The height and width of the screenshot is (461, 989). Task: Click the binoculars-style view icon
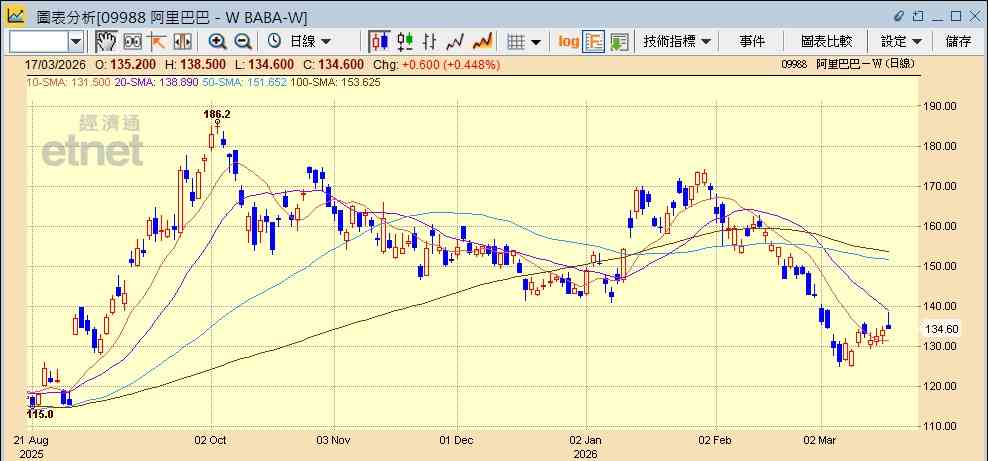[x=133, y=42]
